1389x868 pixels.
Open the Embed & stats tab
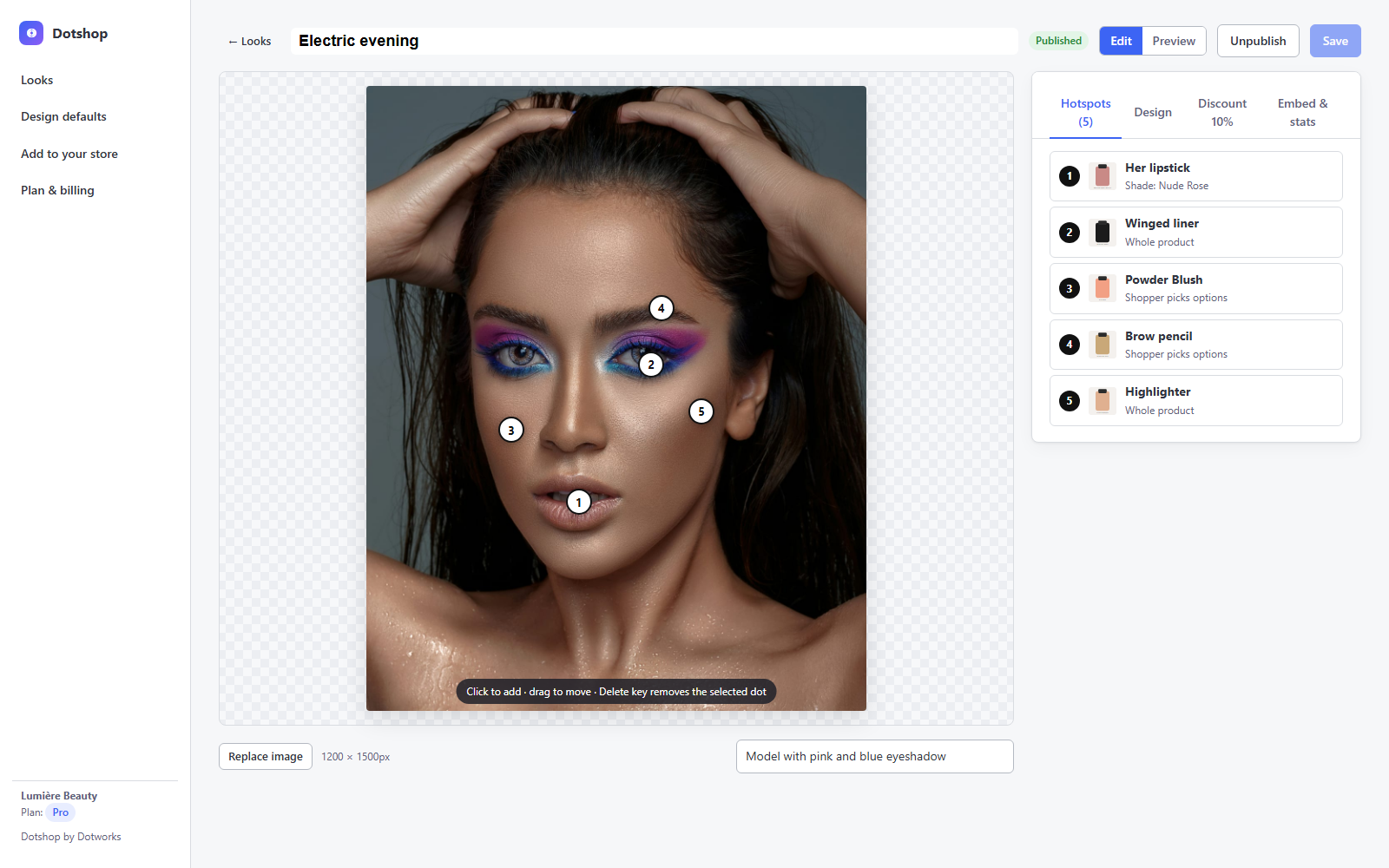click(1302, 112)
